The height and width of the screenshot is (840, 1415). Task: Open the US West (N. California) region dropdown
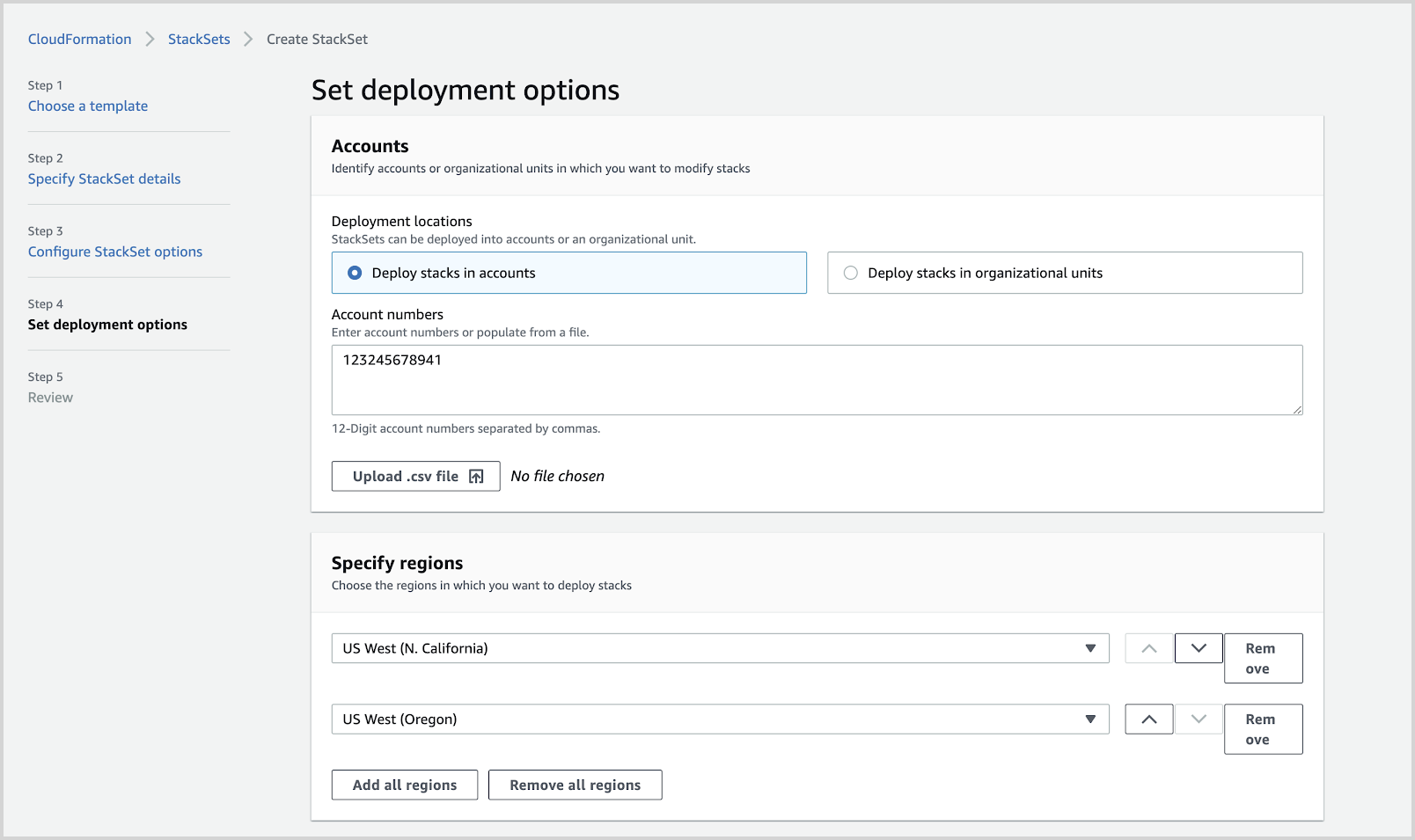704,648
